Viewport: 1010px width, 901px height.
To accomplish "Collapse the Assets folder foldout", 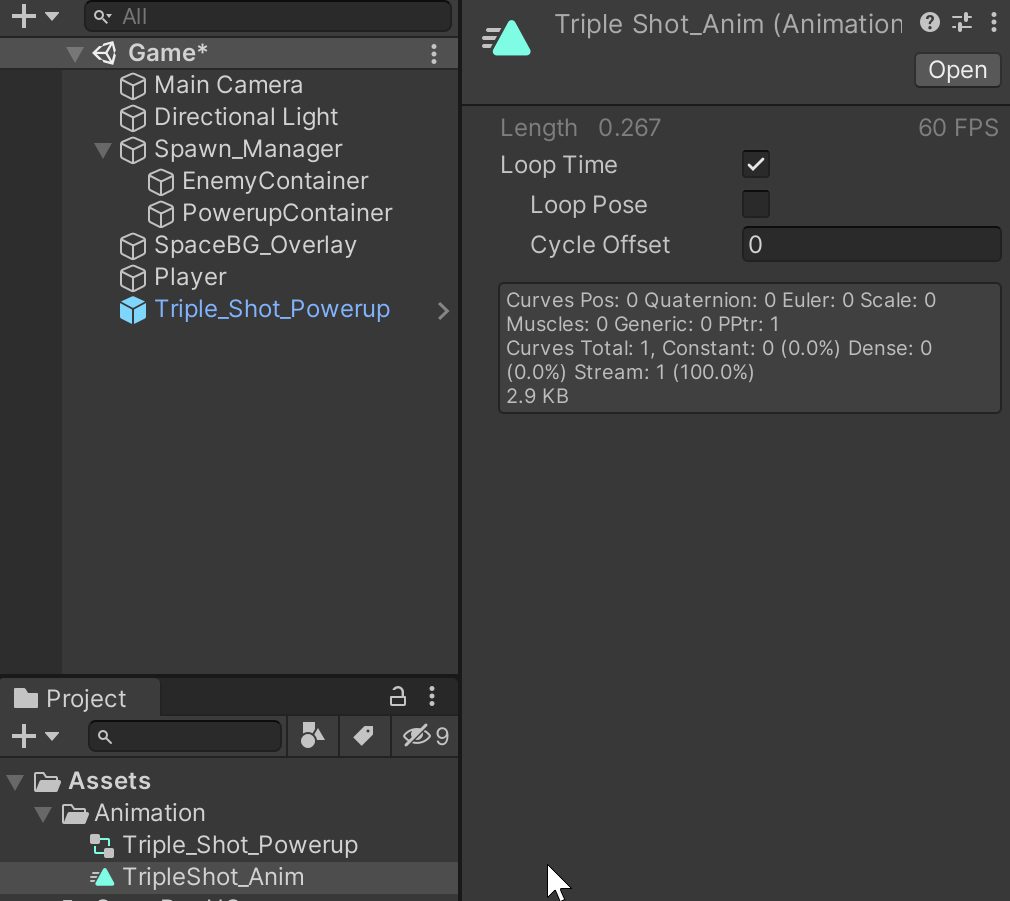I will pyautogui.click(x=15, y=782).
